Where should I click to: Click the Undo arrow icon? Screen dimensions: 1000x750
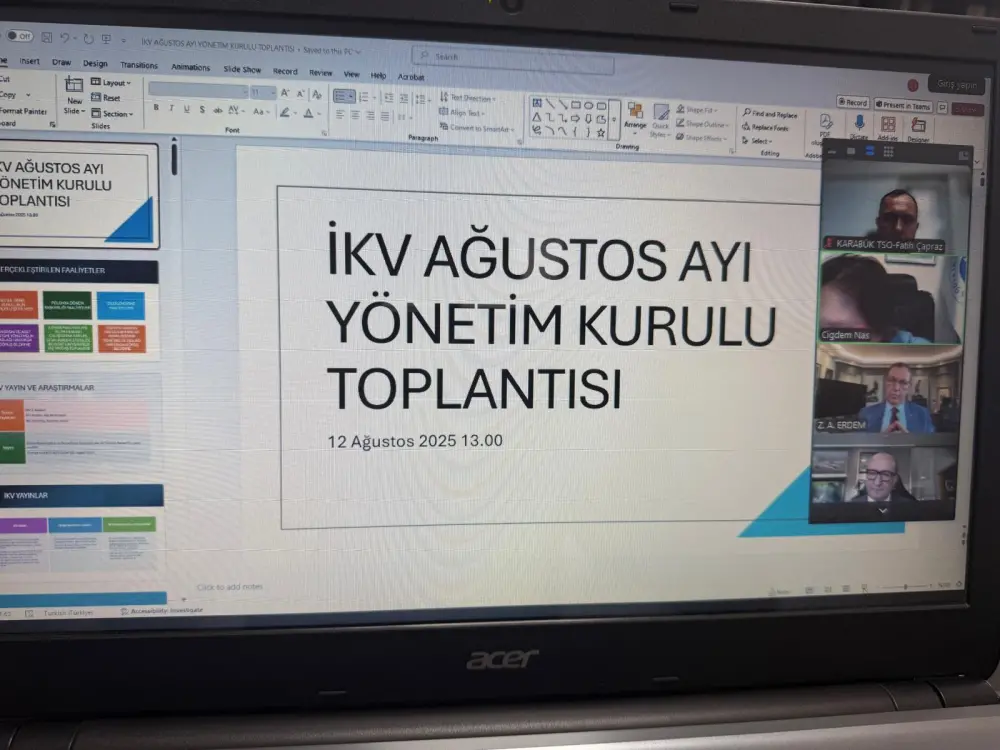tap(64, 38)
